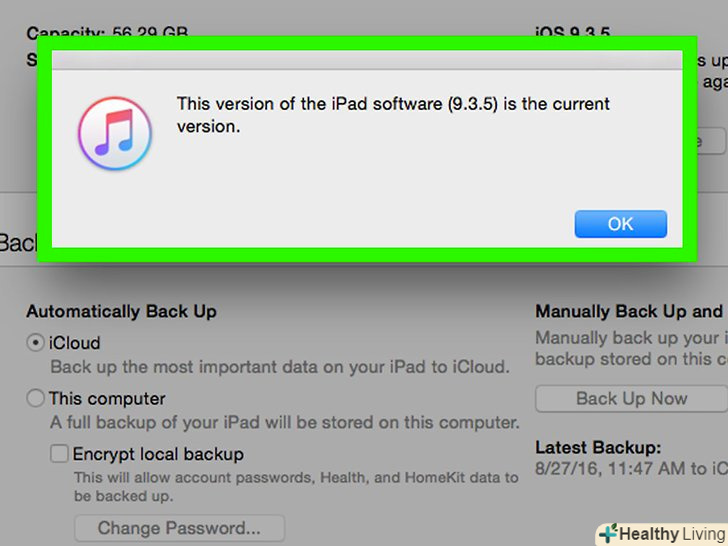Select the iCloud backup radio button

tap(35, 343)
